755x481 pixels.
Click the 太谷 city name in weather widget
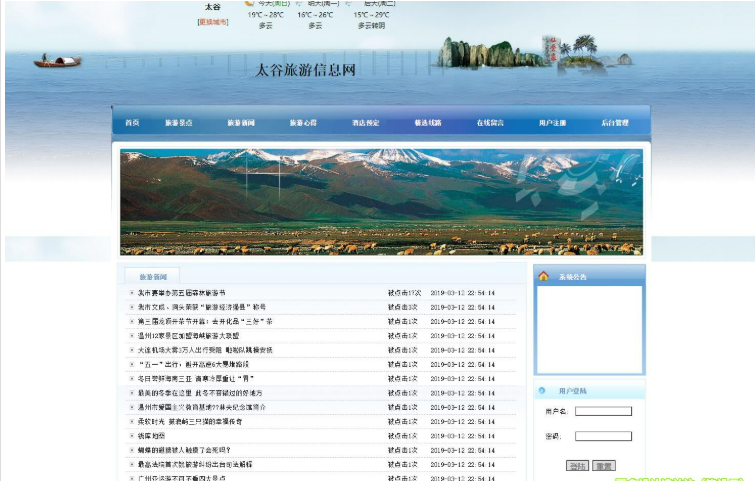point(212,7)
